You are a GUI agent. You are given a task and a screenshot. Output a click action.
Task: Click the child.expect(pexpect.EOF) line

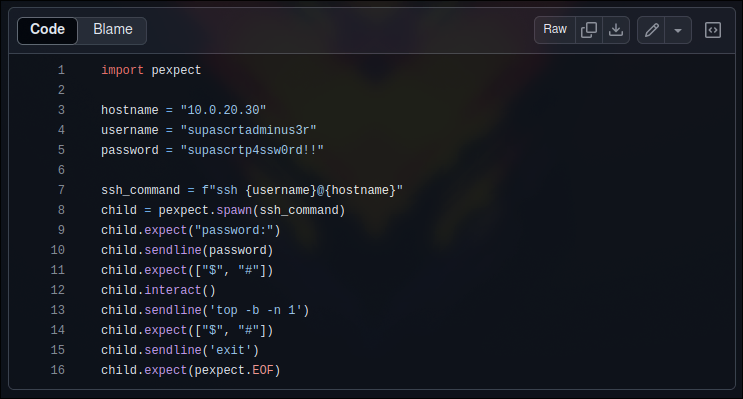click(x=191, y=370)
